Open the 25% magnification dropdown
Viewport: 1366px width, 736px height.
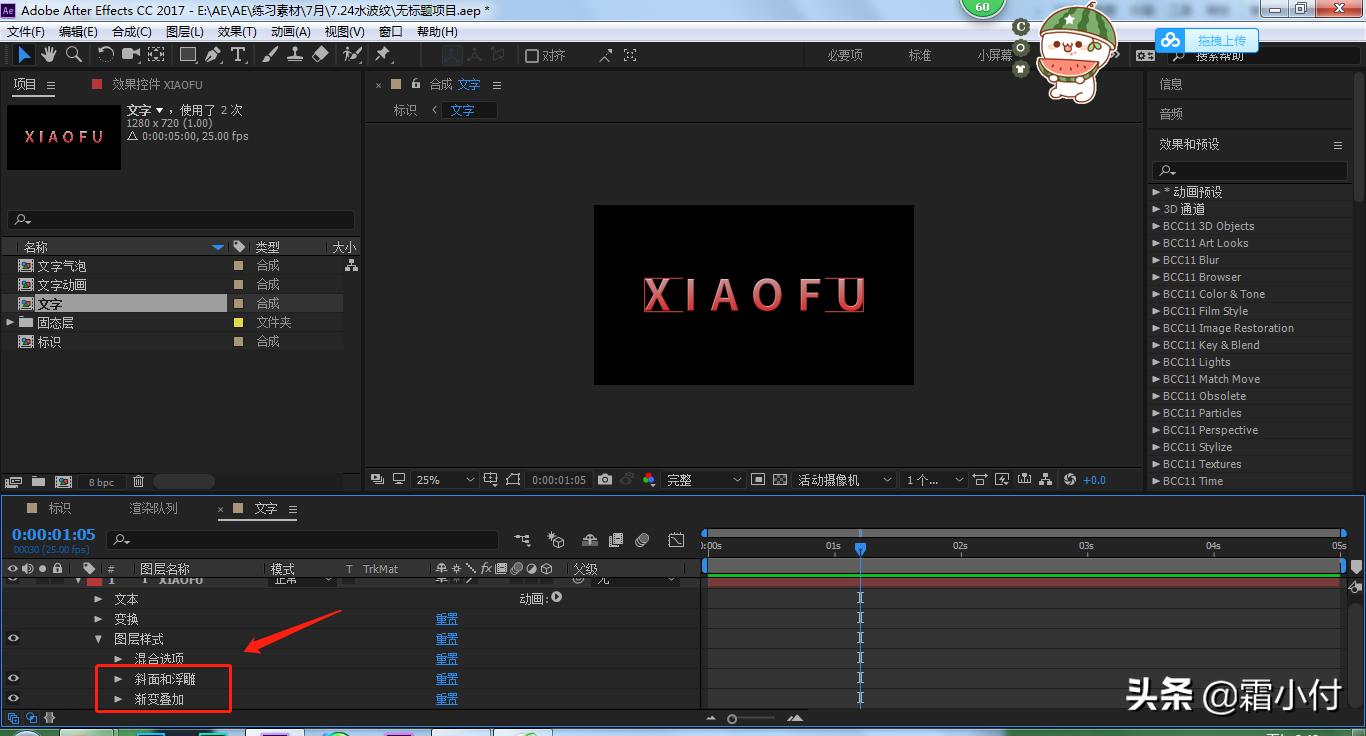tap(445, 480)
